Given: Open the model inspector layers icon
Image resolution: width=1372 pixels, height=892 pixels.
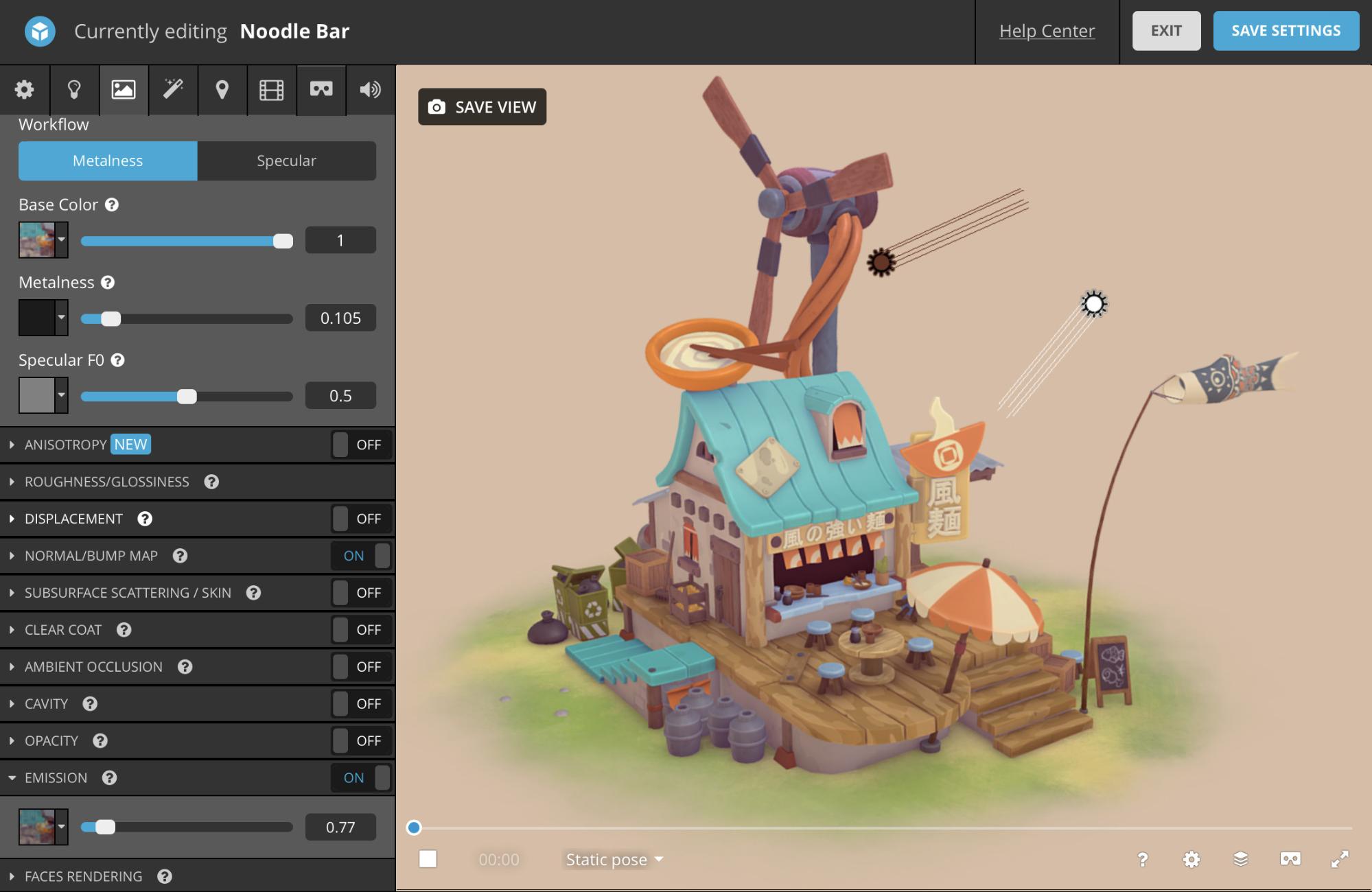Looking at the screenshot, I should [1240, 859].
